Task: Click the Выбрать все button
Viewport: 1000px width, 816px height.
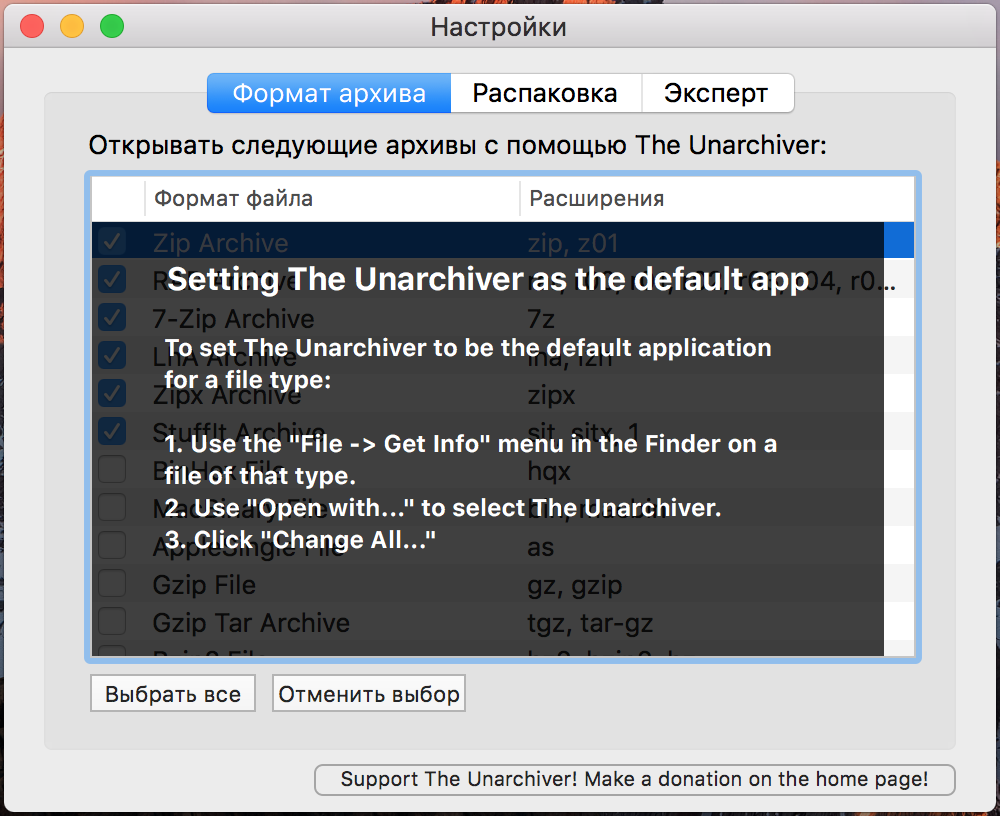Action: pos(173,694)
